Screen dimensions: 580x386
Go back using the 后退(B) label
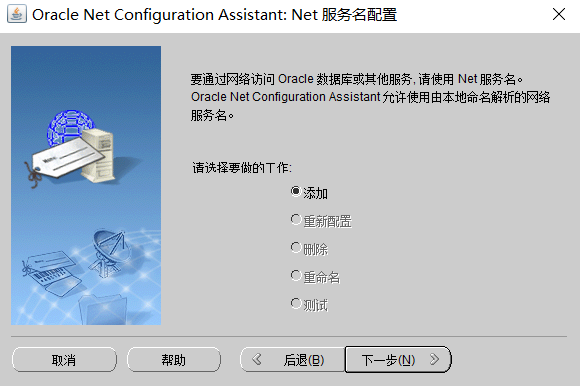pos(304,360)
